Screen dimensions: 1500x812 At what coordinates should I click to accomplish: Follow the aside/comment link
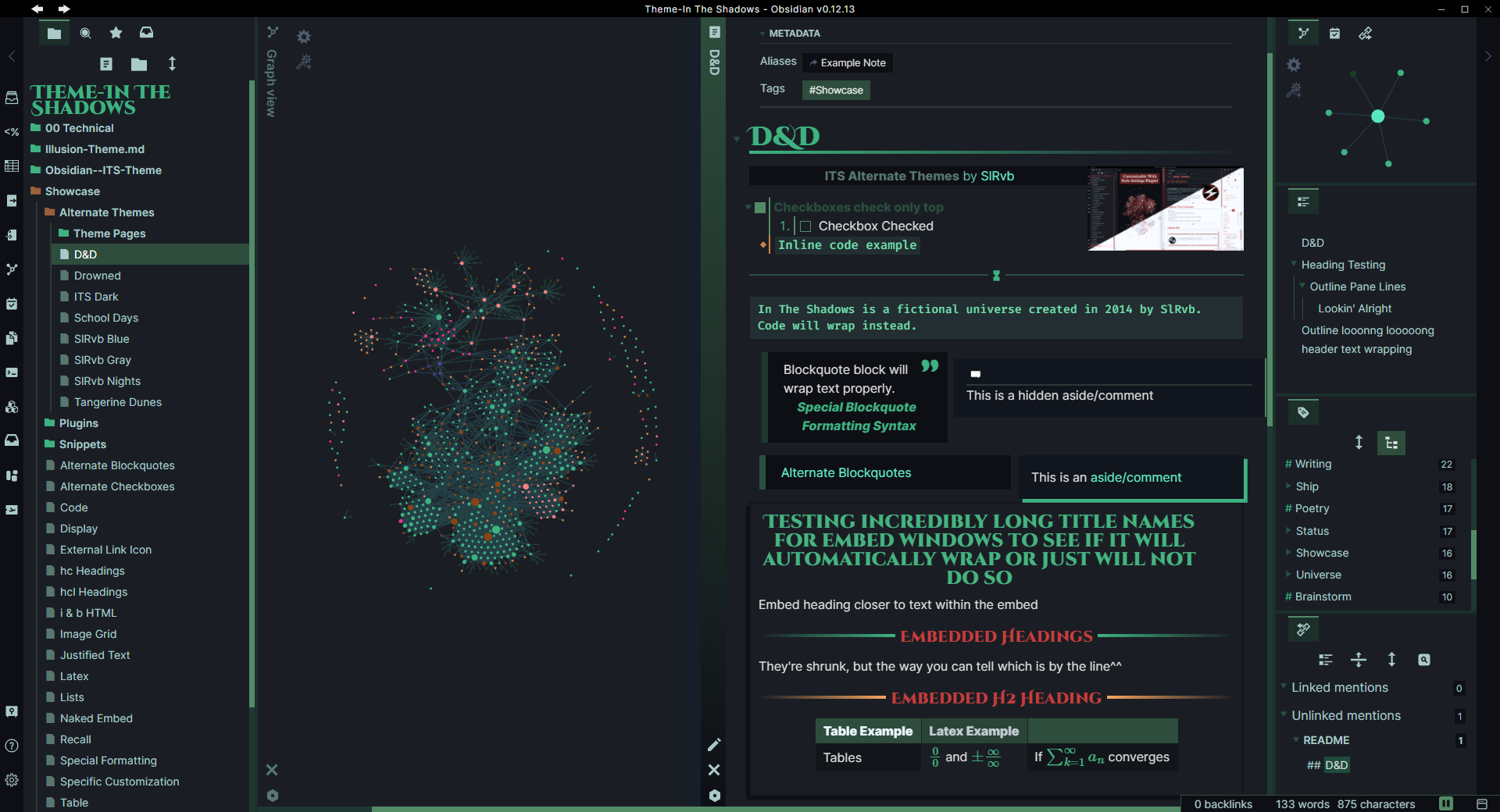point(1136,477)
